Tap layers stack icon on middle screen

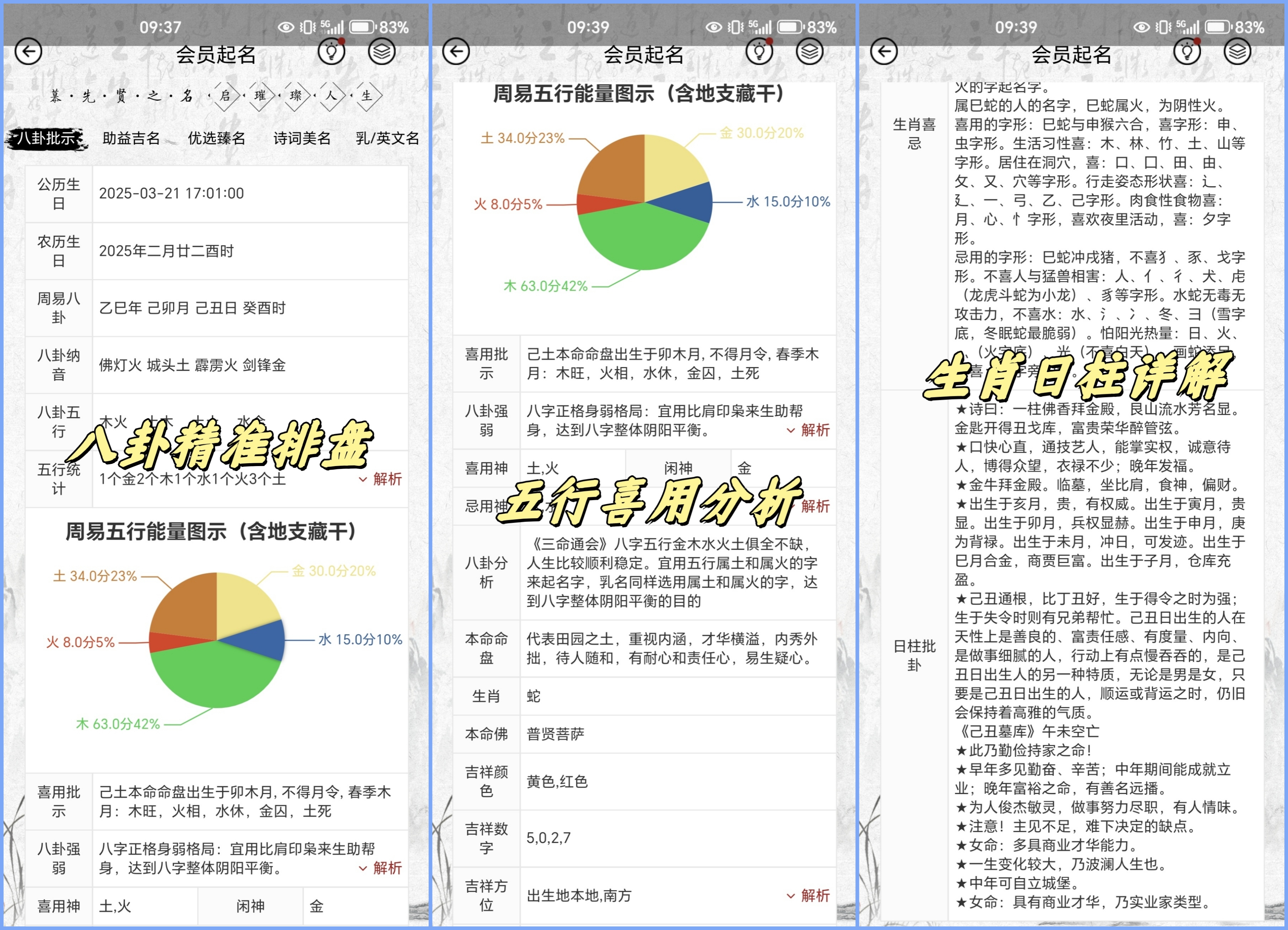coord(809,52)
